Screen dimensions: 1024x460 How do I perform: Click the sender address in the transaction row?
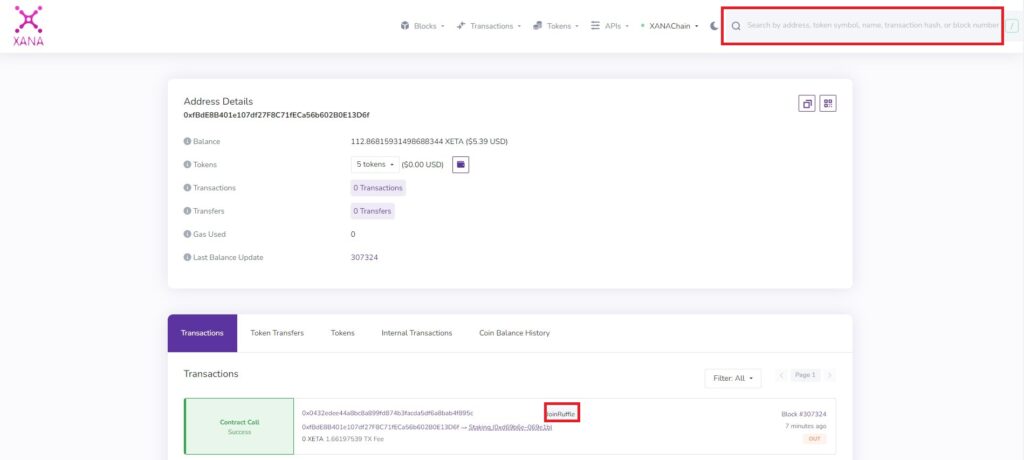(380, 427)
